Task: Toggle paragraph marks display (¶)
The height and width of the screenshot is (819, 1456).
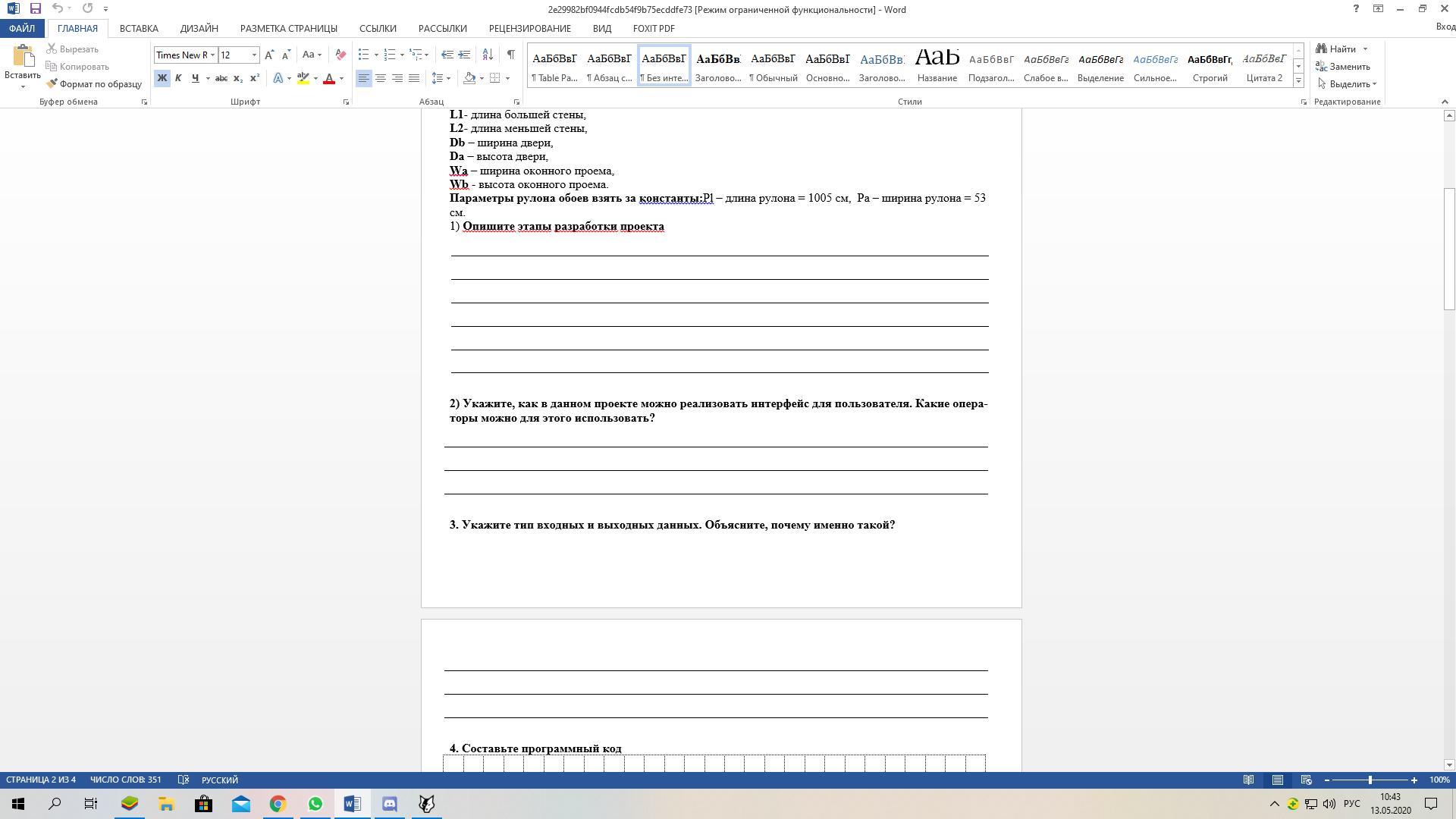Action: [x=510, y=55]
